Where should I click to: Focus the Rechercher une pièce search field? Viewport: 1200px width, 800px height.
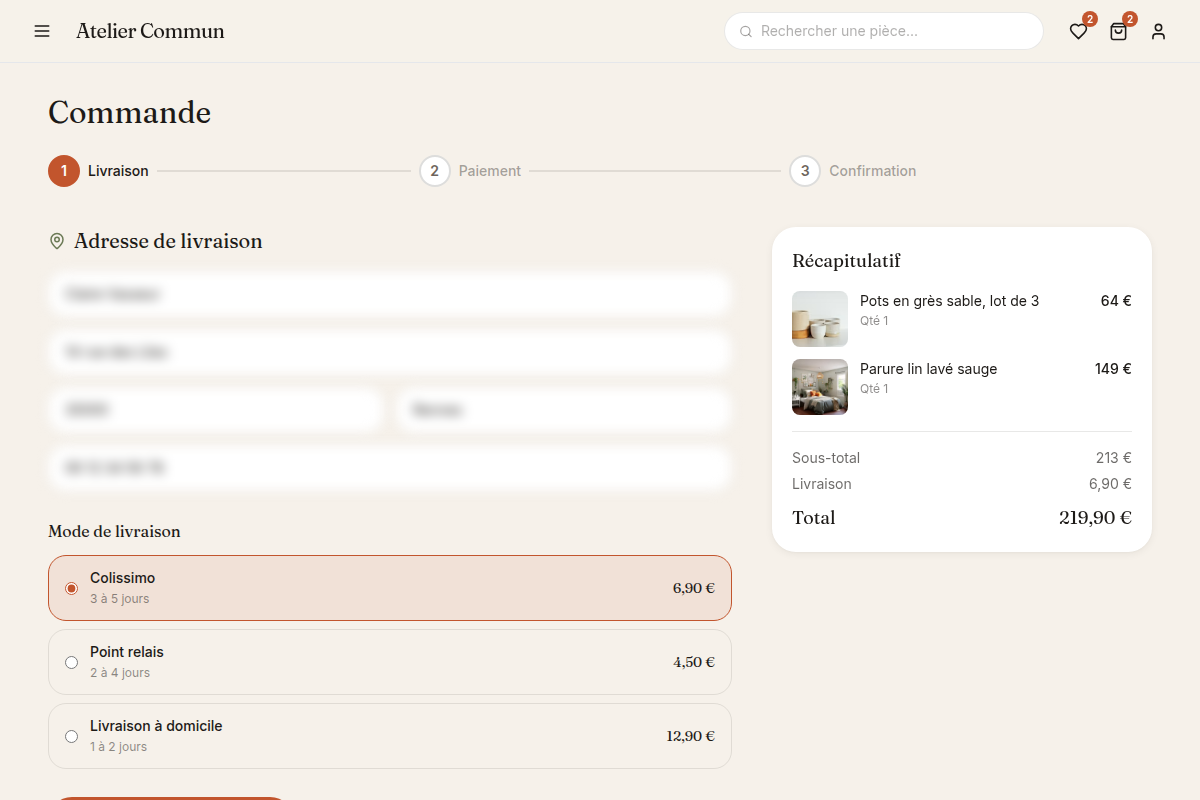(884, 31)
